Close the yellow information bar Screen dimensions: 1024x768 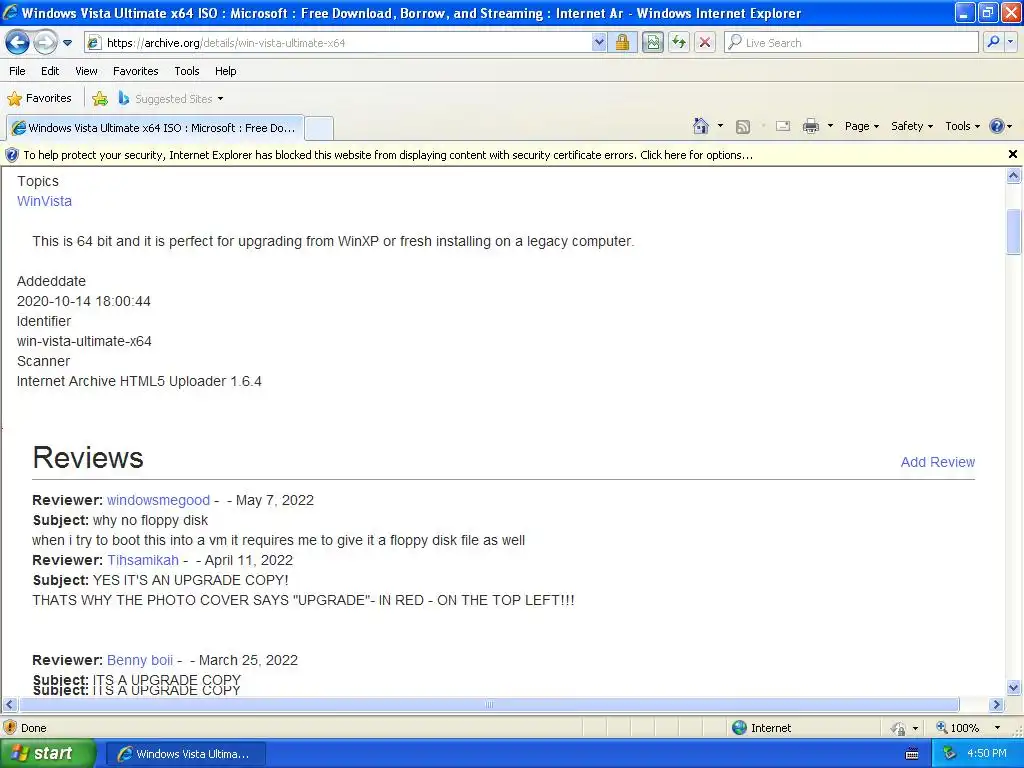1012,155
